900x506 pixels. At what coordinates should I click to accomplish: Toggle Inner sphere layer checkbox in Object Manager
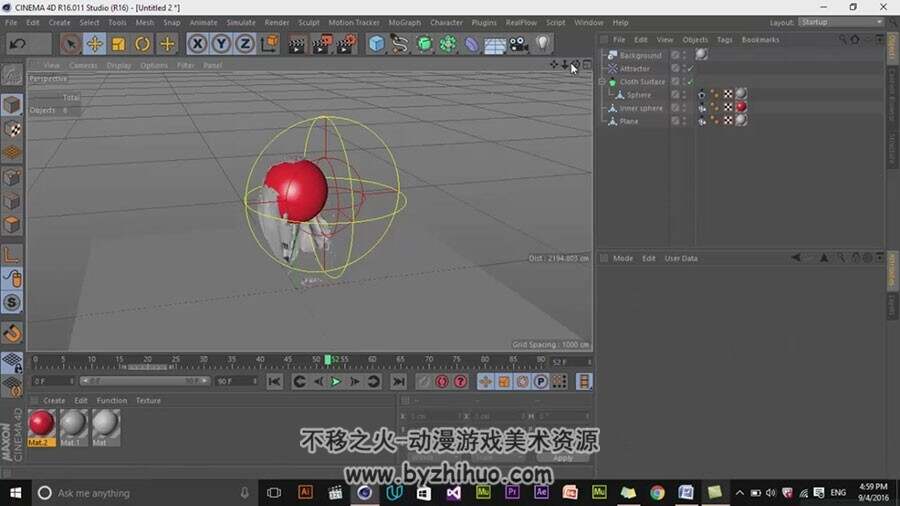[675, 108]
